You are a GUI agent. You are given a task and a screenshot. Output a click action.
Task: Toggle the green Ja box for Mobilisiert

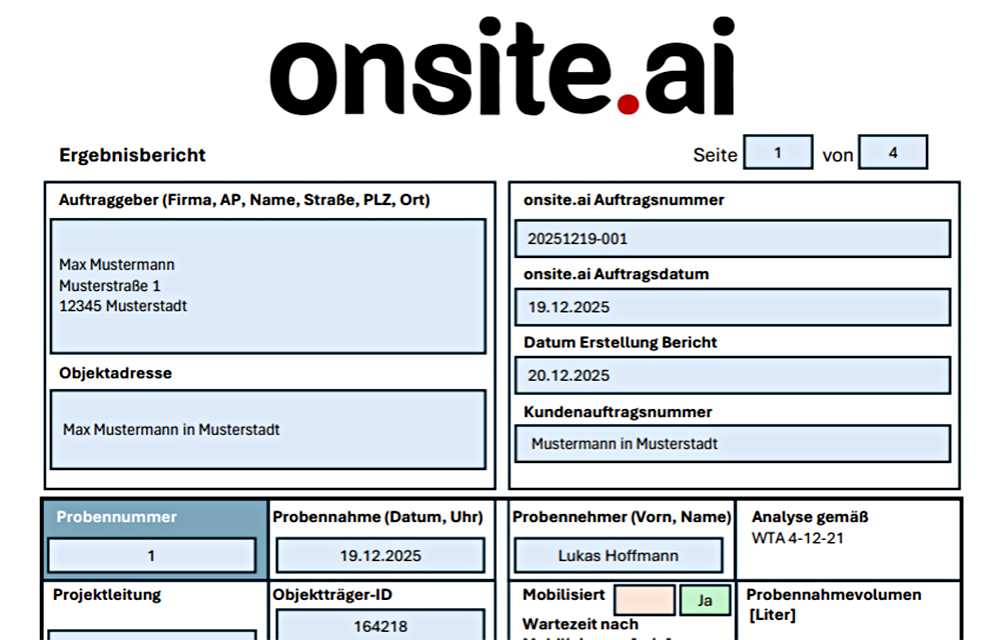pos(705,600)
